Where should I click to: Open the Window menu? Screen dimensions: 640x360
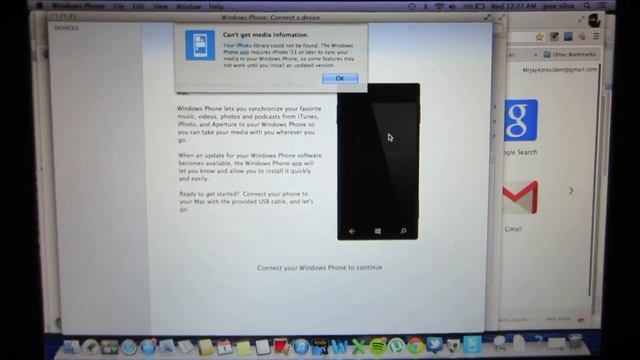[x=188, y=7]
